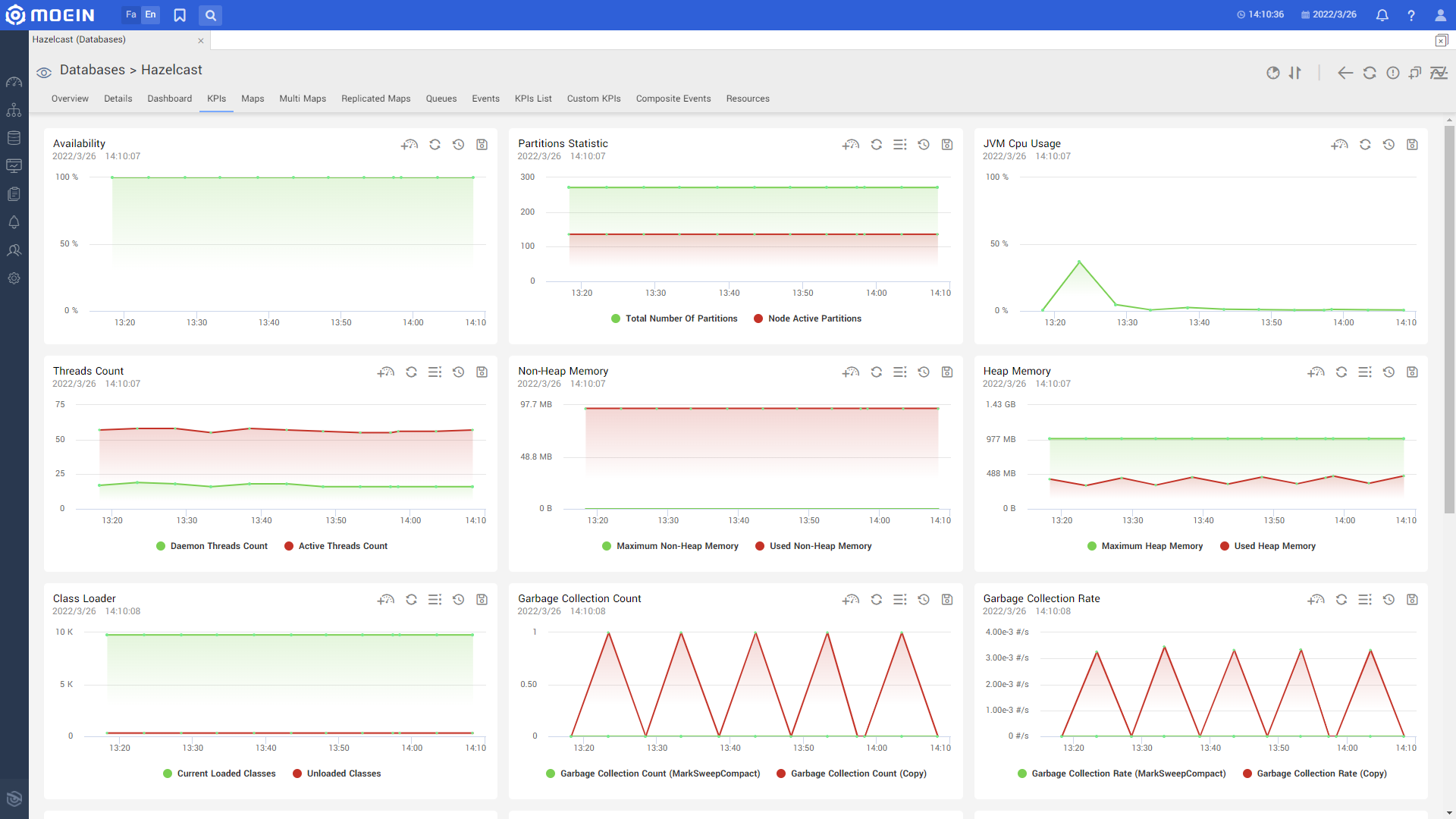The image size is (1456, 819).
Task: Click the bookmark icon in header
Action: coord(180,15)
